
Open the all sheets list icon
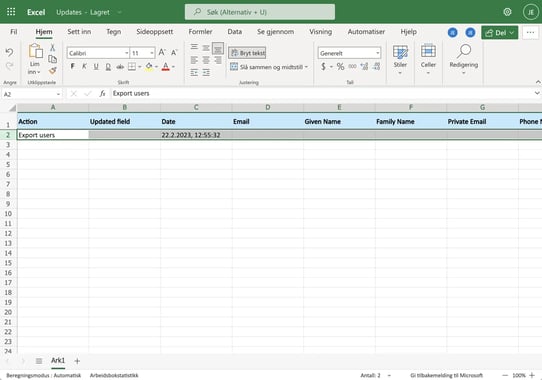pos(39,361)
